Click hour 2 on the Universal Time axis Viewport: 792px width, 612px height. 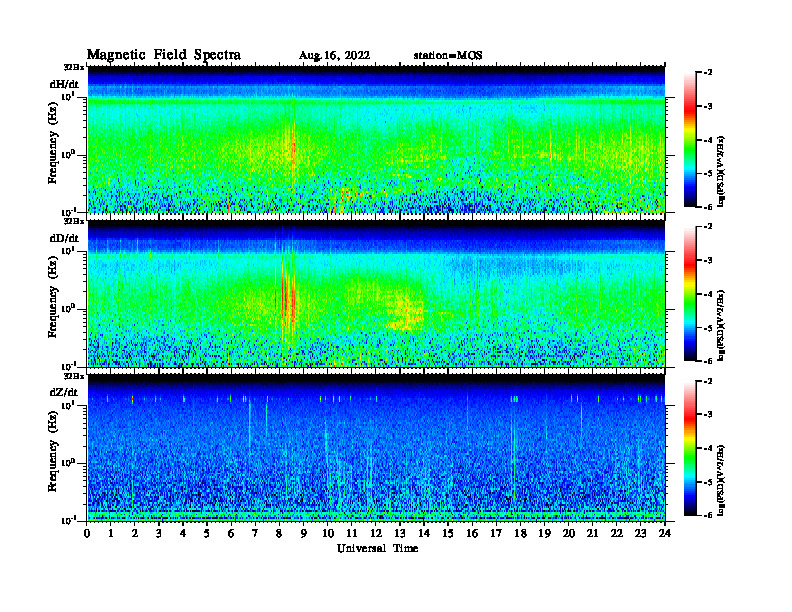[x=135, y=534]
